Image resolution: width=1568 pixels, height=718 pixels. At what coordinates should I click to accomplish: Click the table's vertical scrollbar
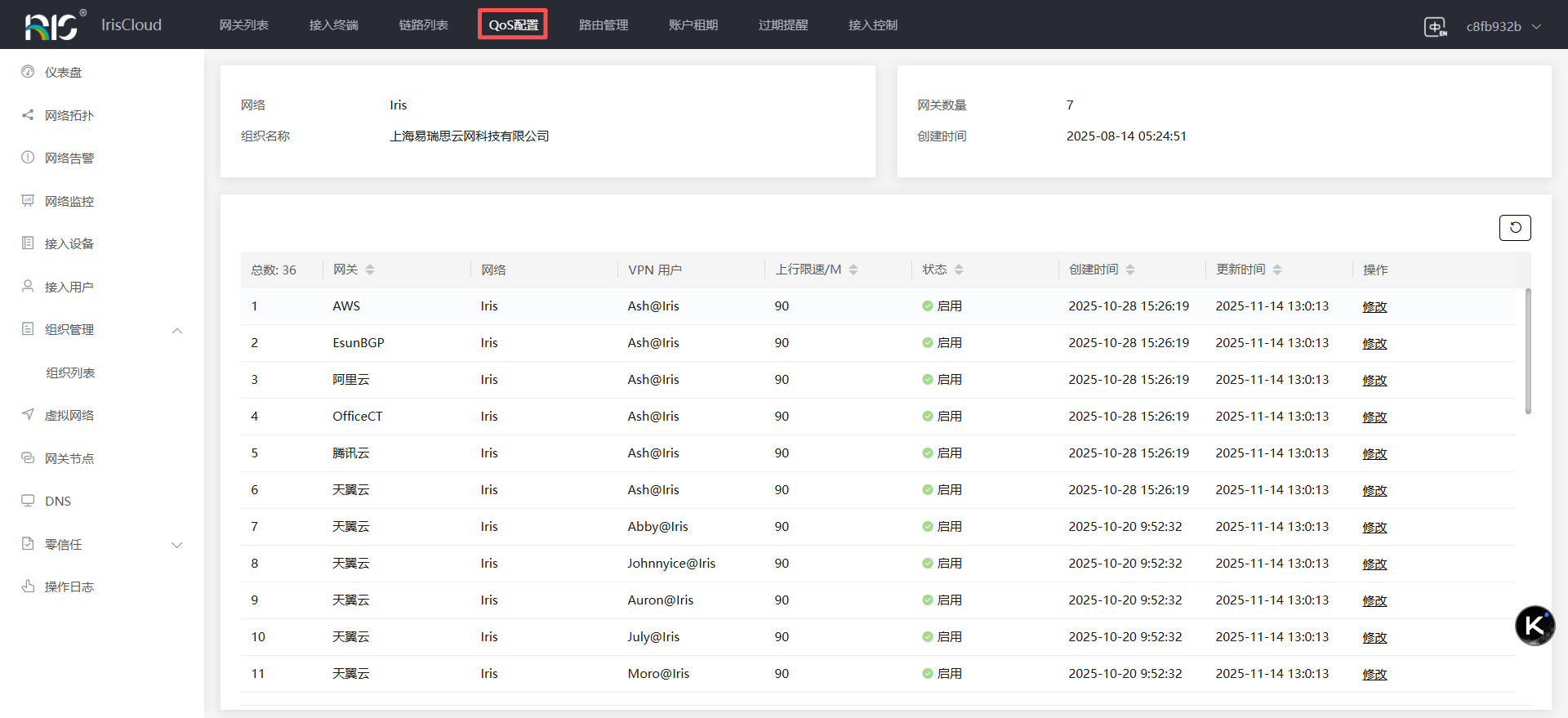[x=1528, y=351]
